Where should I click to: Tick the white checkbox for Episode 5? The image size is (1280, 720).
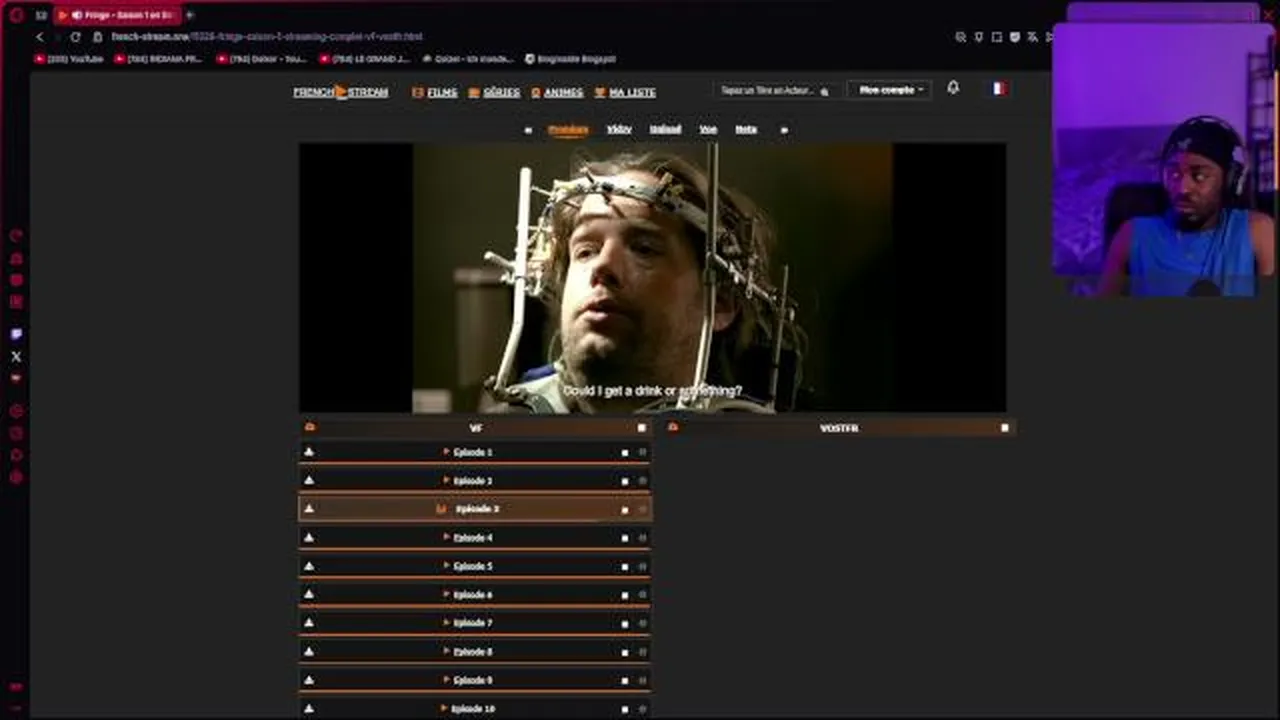pos(625,567)
